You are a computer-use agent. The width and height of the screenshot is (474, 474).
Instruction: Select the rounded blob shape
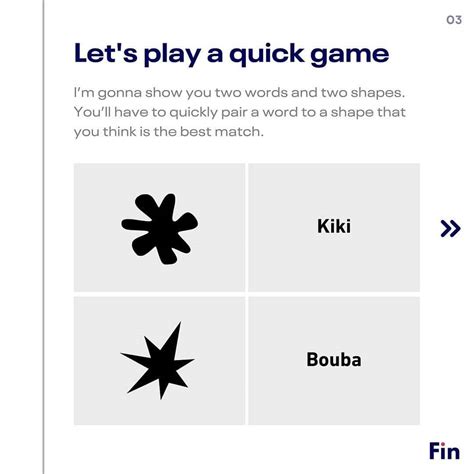point(159,227)
